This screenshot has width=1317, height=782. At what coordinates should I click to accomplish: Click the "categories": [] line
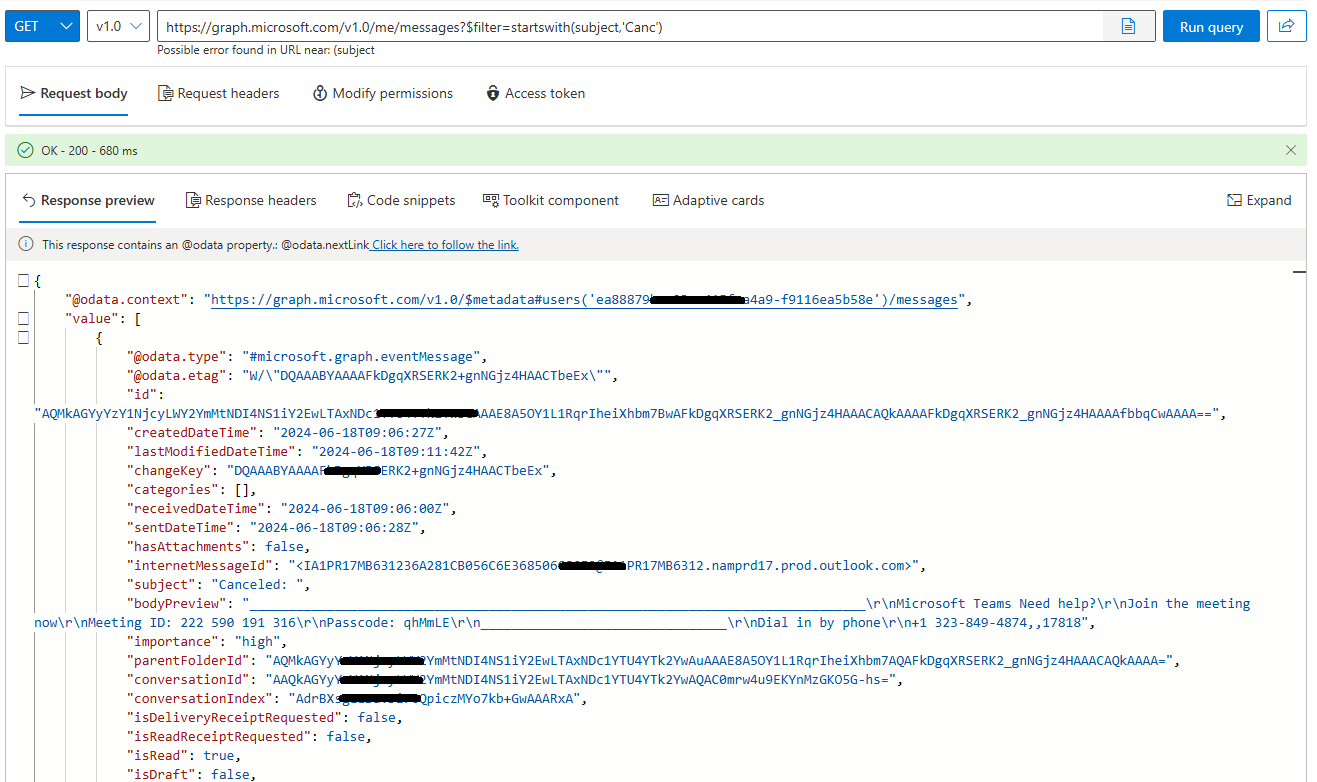[x=192, y=489]
